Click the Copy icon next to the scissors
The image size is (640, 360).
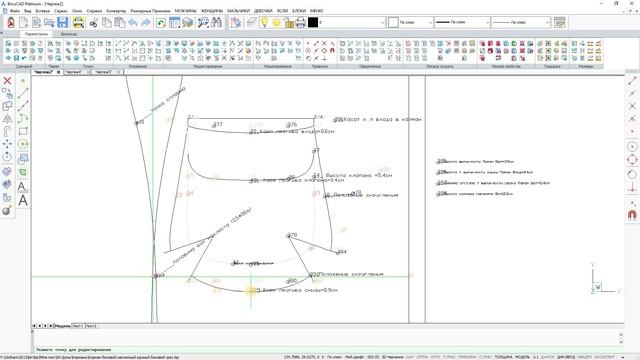click(x=107, y=22)
